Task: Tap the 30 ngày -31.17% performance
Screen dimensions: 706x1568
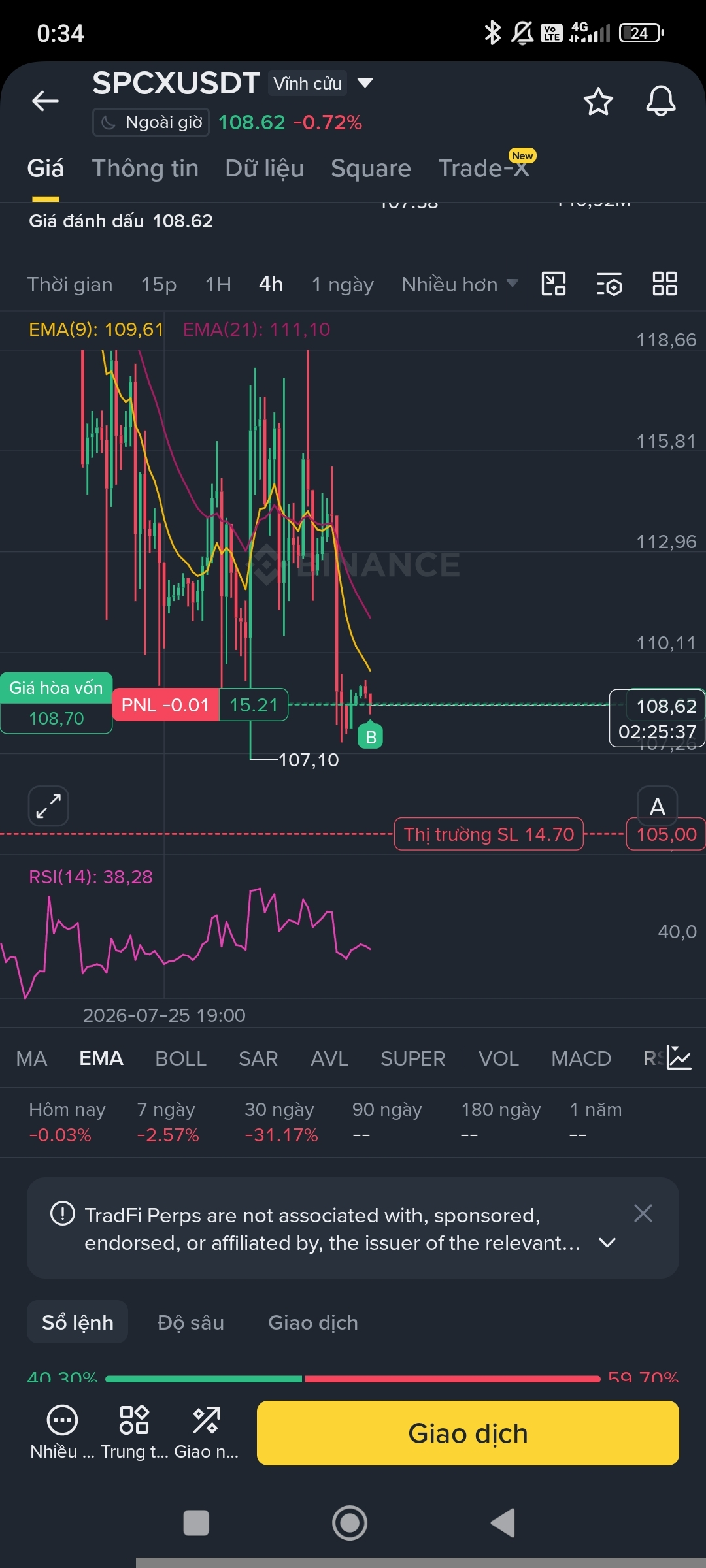Action: point(281,1122)
